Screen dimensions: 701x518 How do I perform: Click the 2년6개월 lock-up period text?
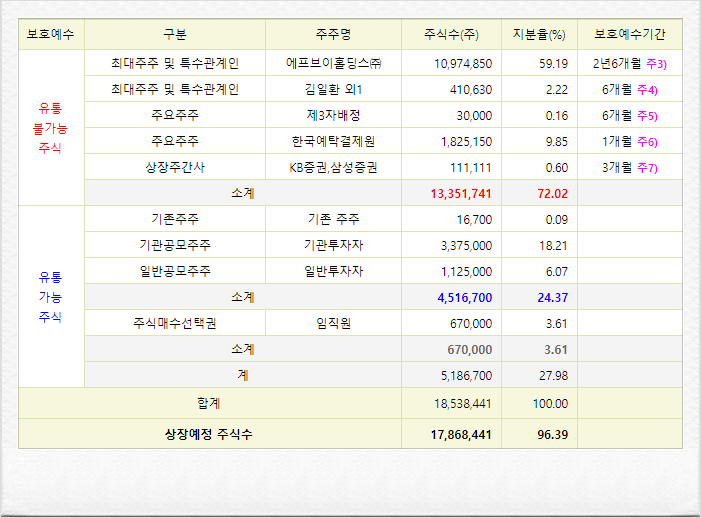(x=617, y=63)
